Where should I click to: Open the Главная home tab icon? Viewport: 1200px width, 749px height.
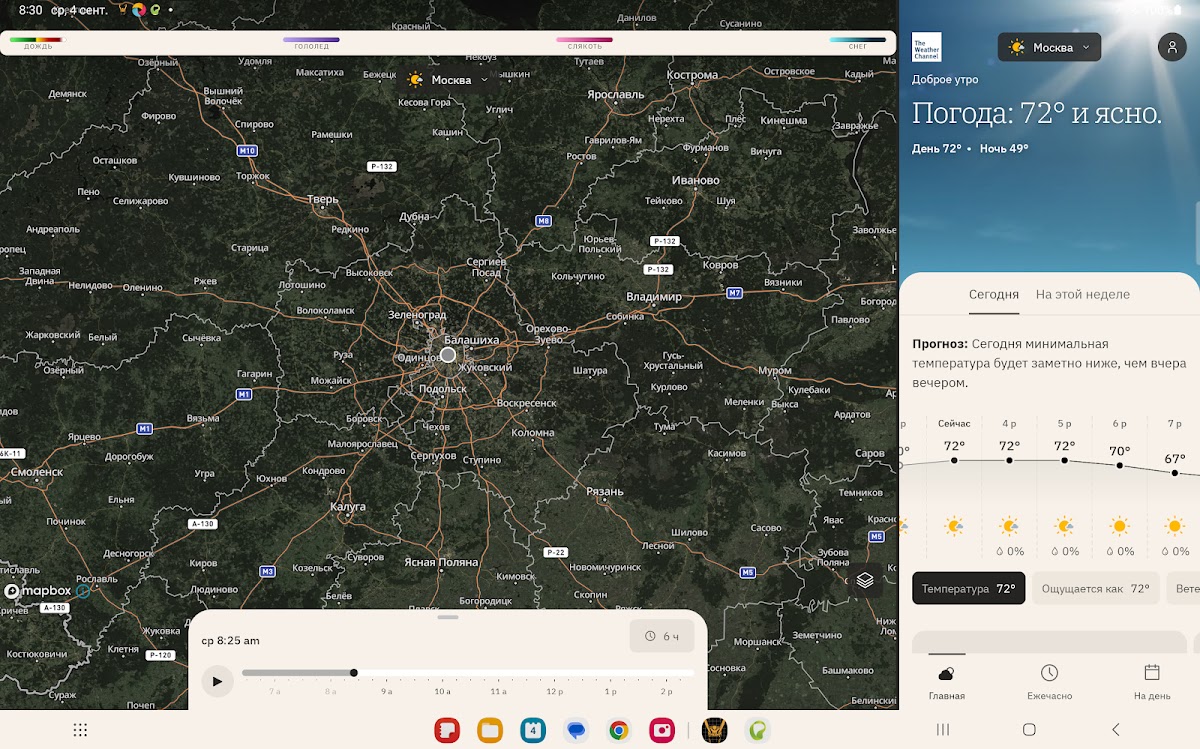click(946, 675)
